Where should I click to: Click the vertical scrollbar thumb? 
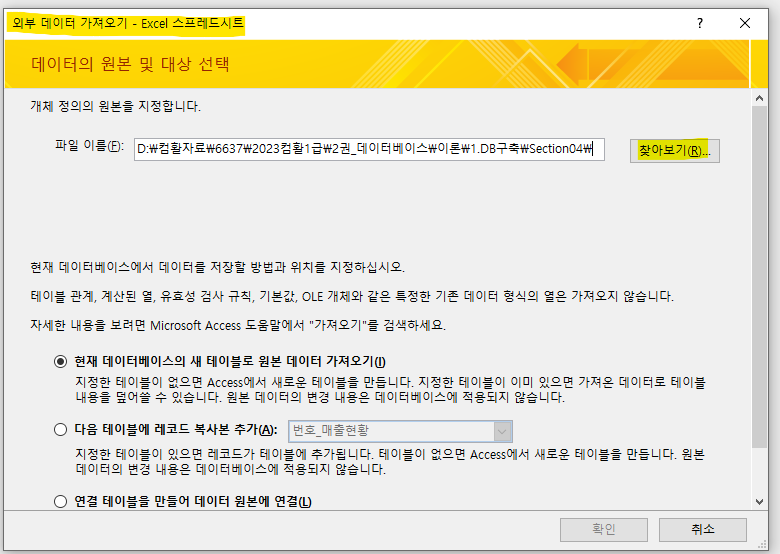click(x=759, y=277)
